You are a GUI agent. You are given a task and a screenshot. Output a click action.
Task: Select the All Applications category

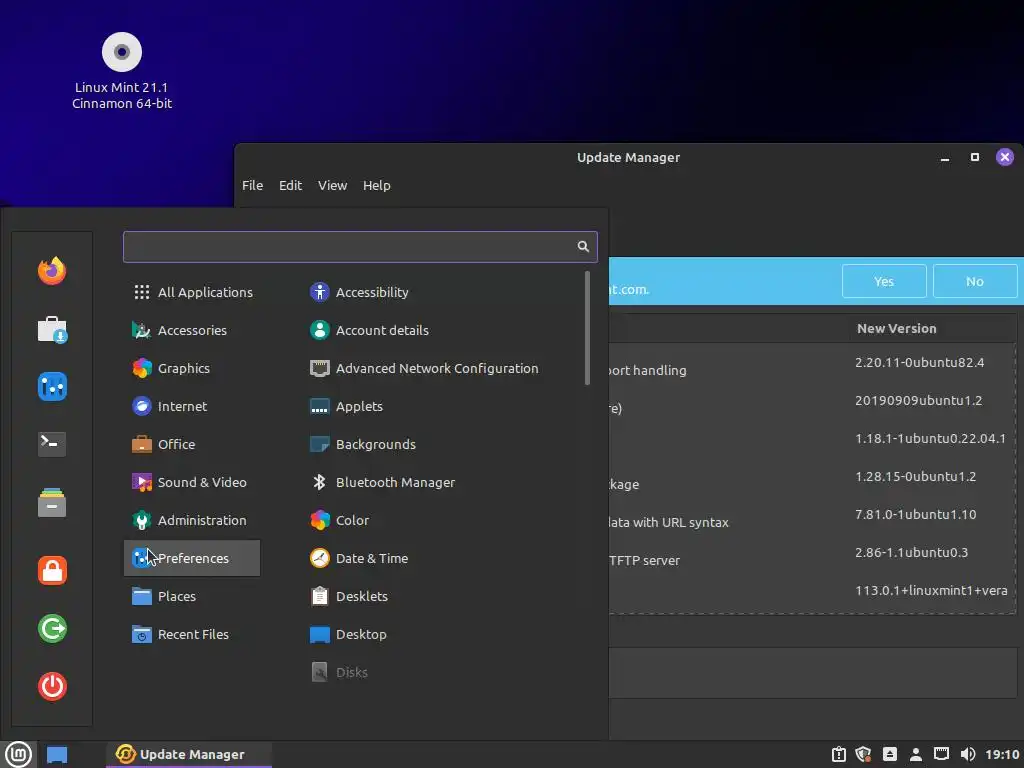tap(192, 292)
